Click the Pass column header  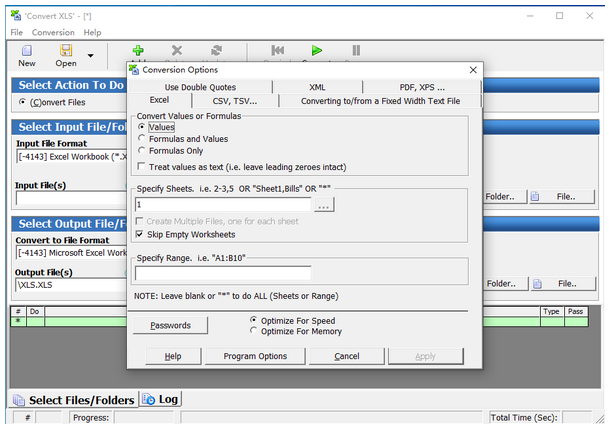point(576,311)
